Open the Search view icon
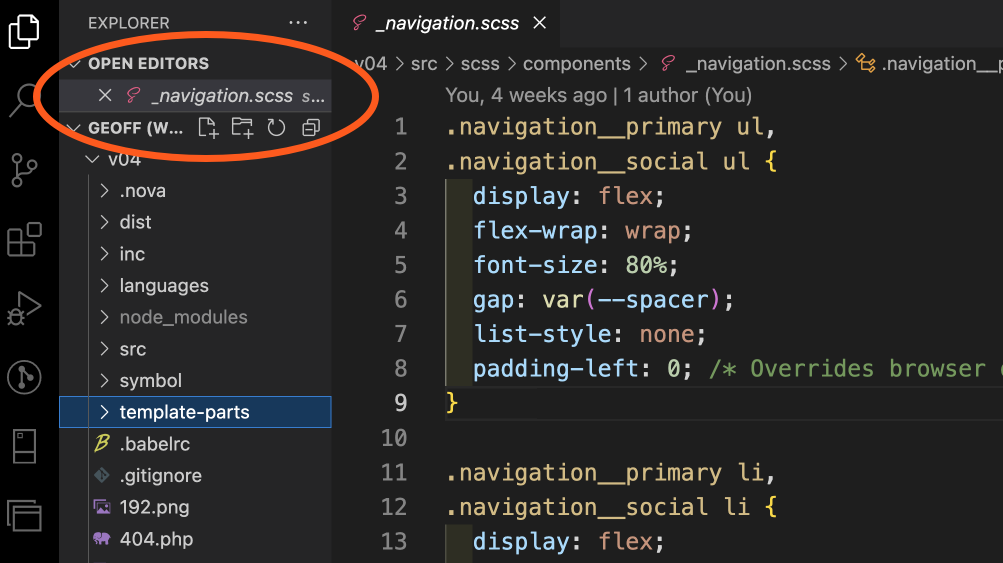This screenshot has width=1003, height=563. click(24, 100)
